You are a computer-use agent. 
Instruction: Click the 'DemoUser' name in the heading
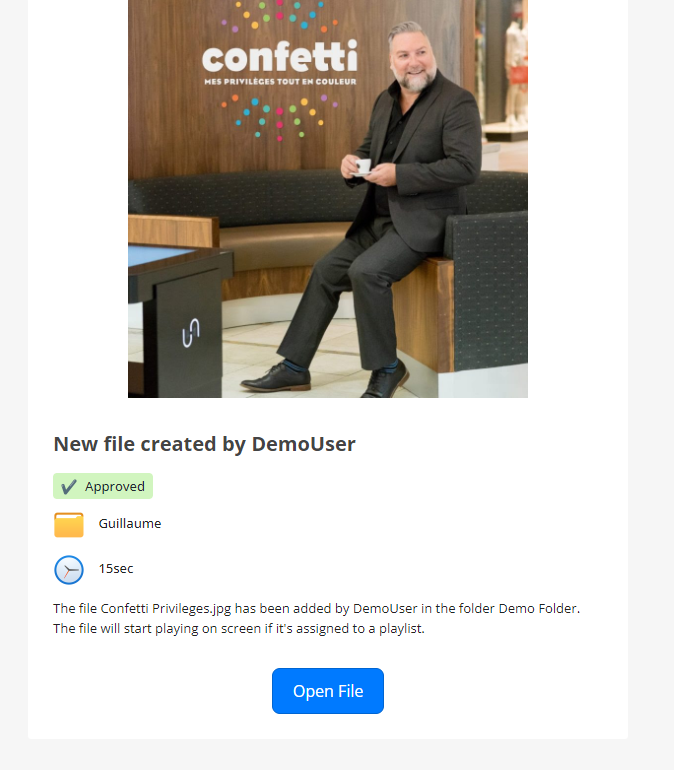[303, 444]
